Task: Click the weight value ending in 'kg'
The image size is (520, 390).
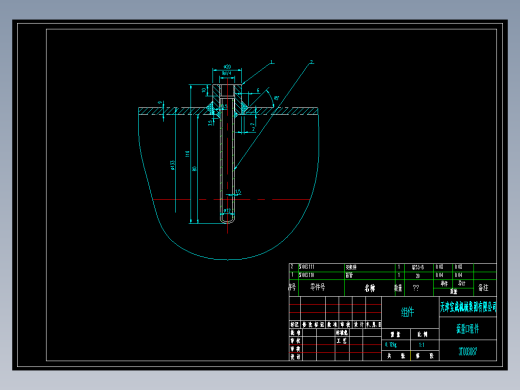Action: (391, 345)
